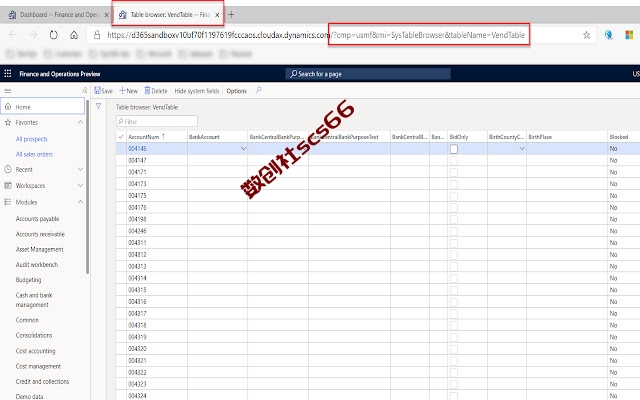
Task: Open the filter pane funnel icon
Action: click(x=98, y=106)
